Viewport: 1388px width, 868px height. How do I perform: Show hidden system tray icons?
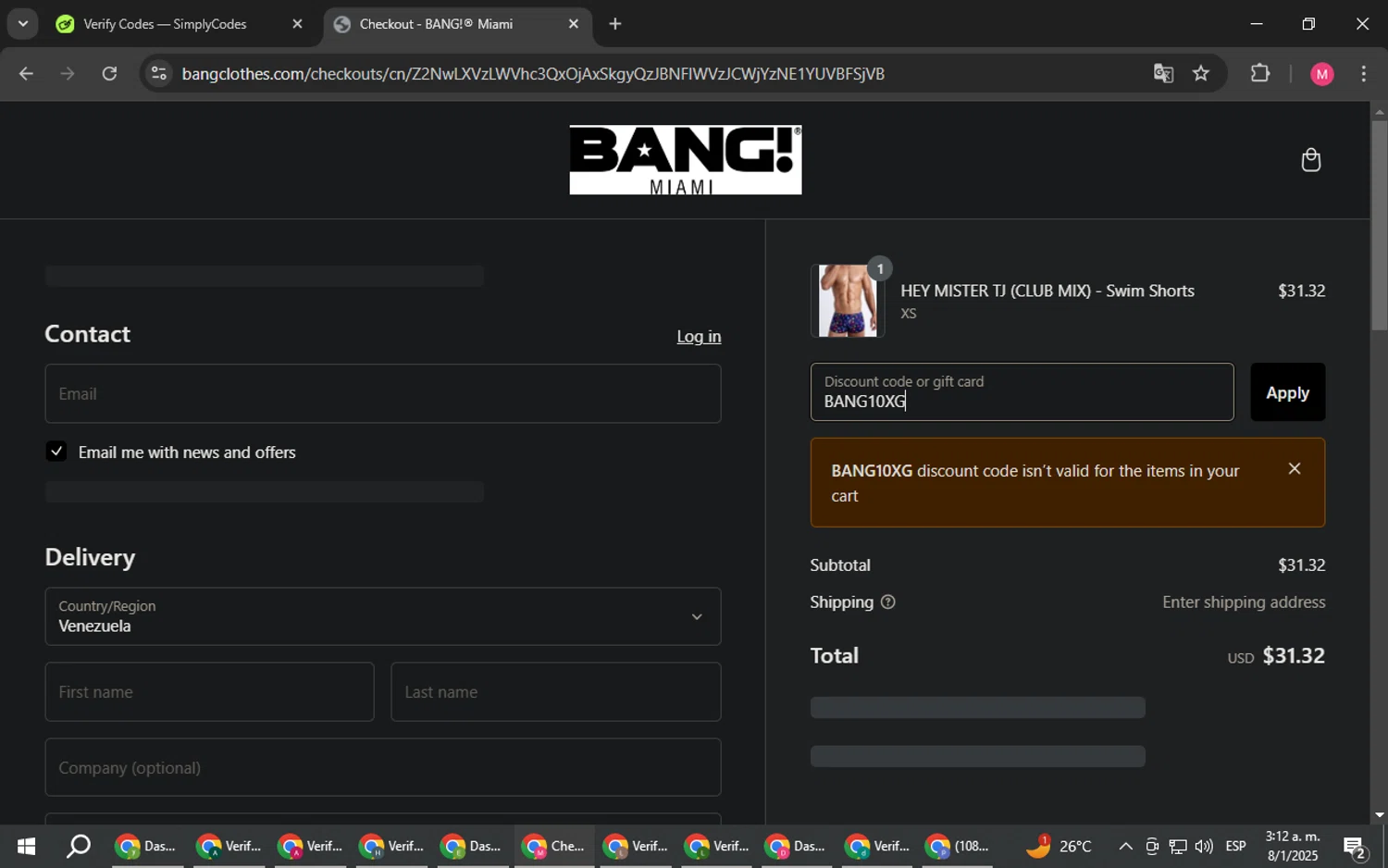[1125, 846]
